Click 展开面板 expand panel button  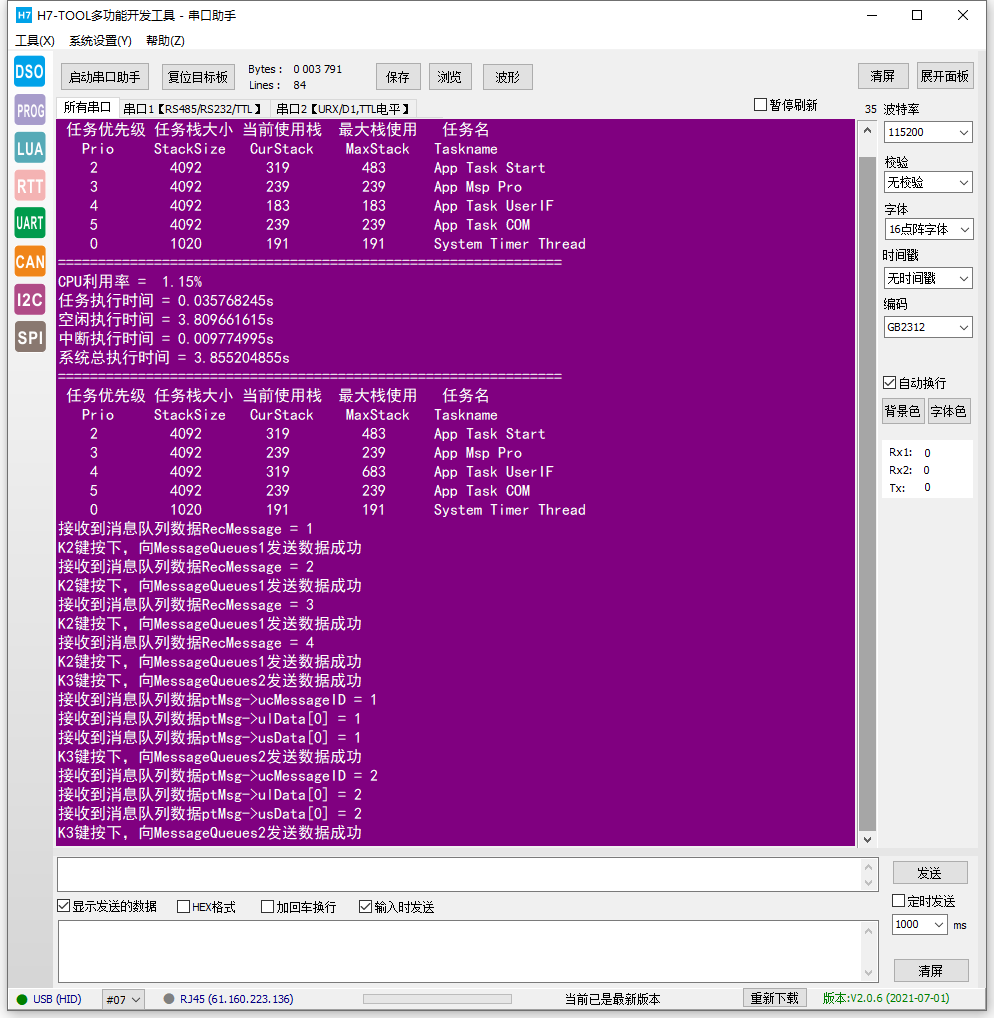(x=945, y=76)
